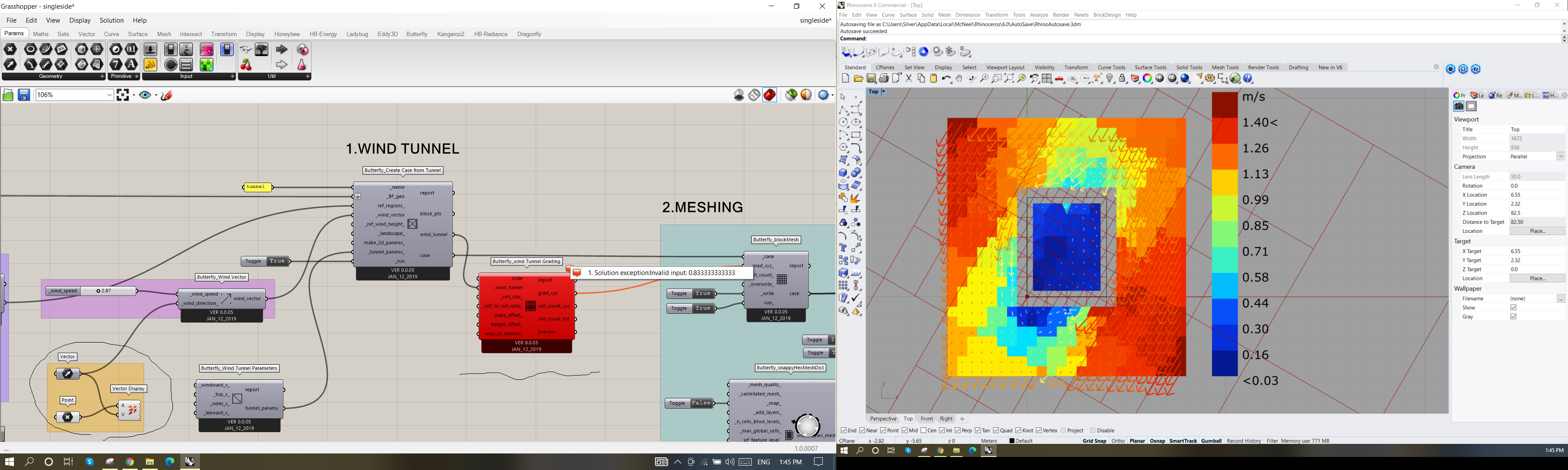Open the preview eye dropdown arrow in Grasshopper
Viewport: 1568px width, 470px height.
[x=156, y=95]
